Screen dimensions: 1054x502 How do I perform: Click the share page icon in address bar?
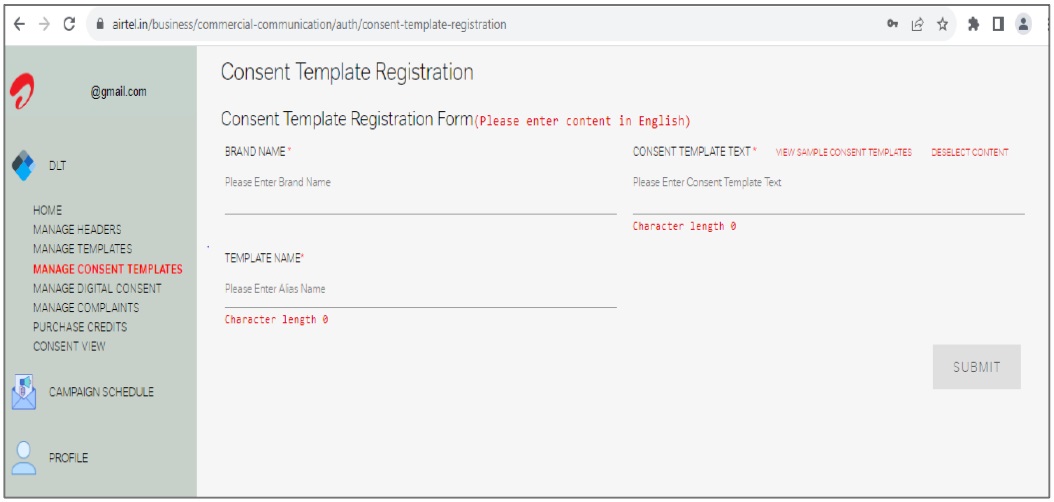(918, 24)
